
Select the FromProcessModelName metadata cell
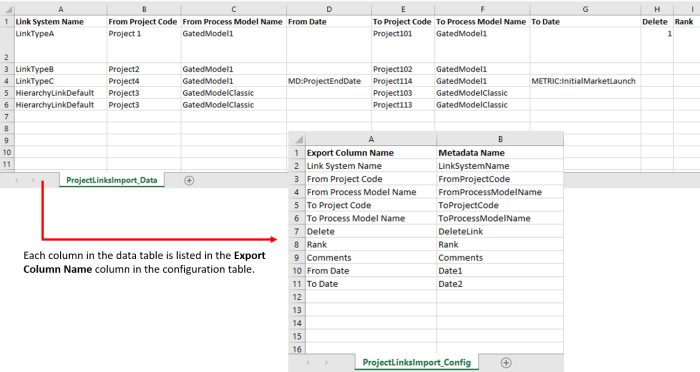(500, 192)
